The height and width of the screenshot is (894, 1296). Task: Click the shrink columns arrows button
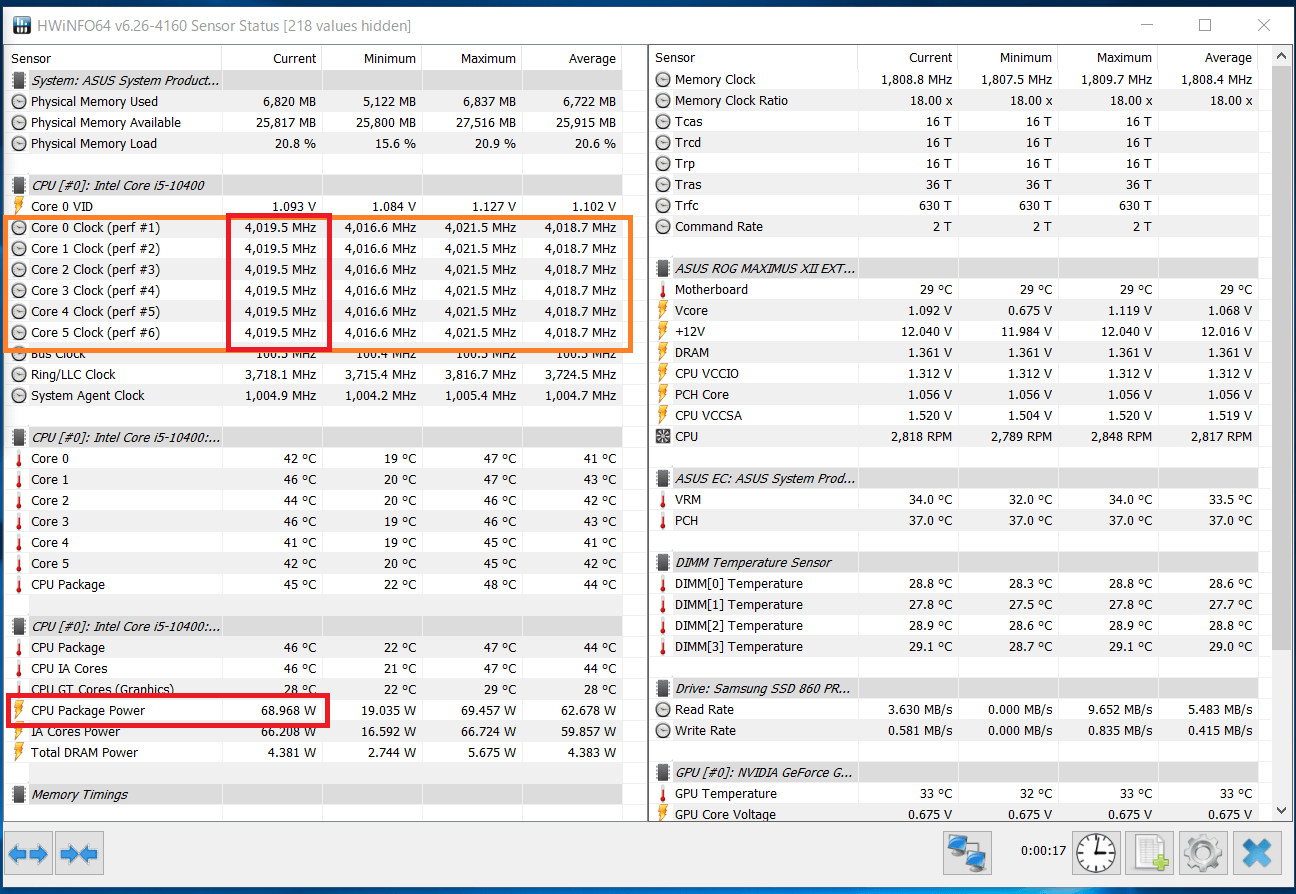click(79, 854)
